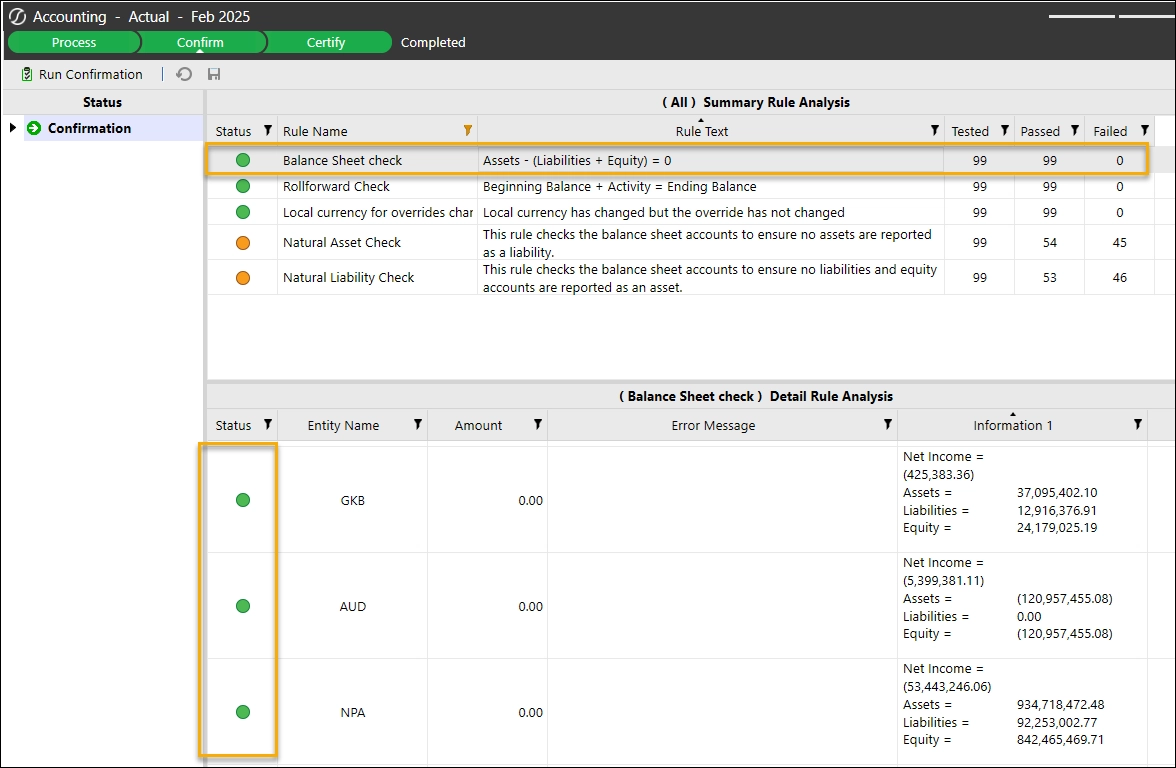Click the green Confirmation arrow status icon
Image resolution: width=1176 pixels, height=768 pixels.
pyautogui.click(x=34, y=128)
